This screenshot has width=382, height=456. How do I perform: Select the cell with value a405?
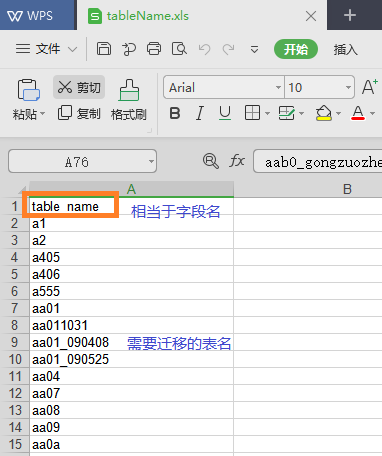point(131,257)
